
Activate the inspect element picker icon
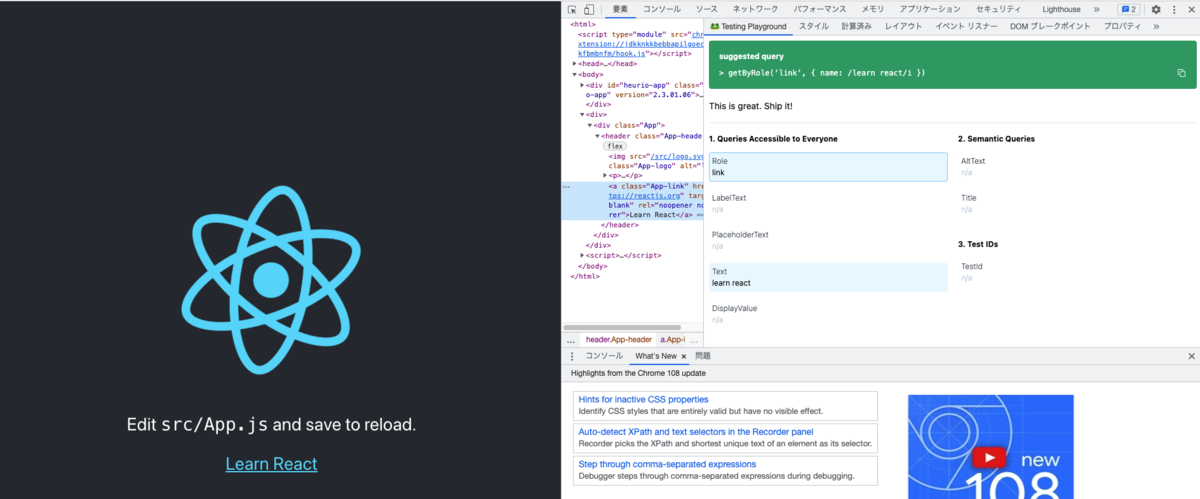[x=572, y=9]
